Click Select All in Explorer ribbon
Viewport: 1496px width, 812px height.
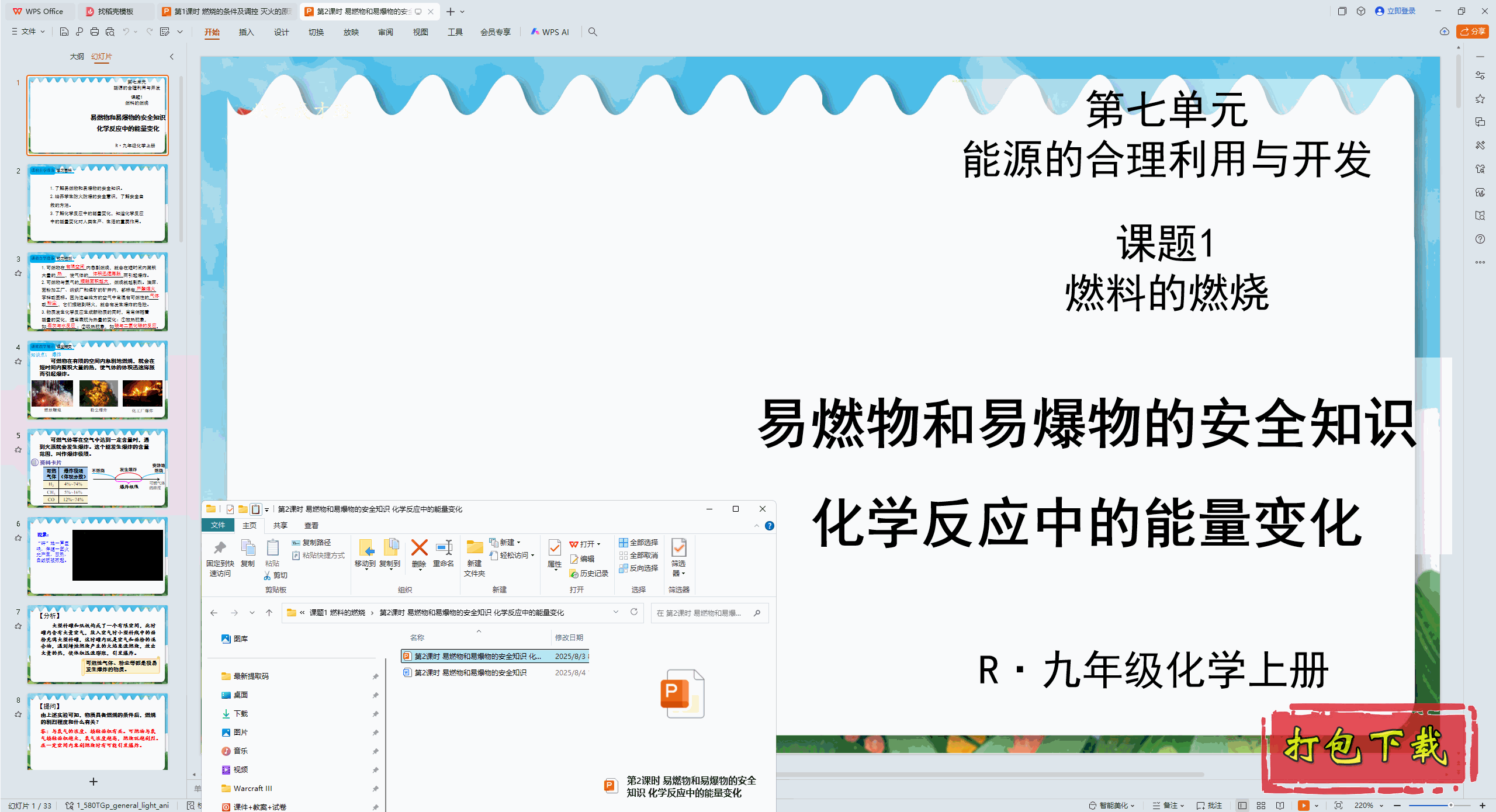pos(639,542)
